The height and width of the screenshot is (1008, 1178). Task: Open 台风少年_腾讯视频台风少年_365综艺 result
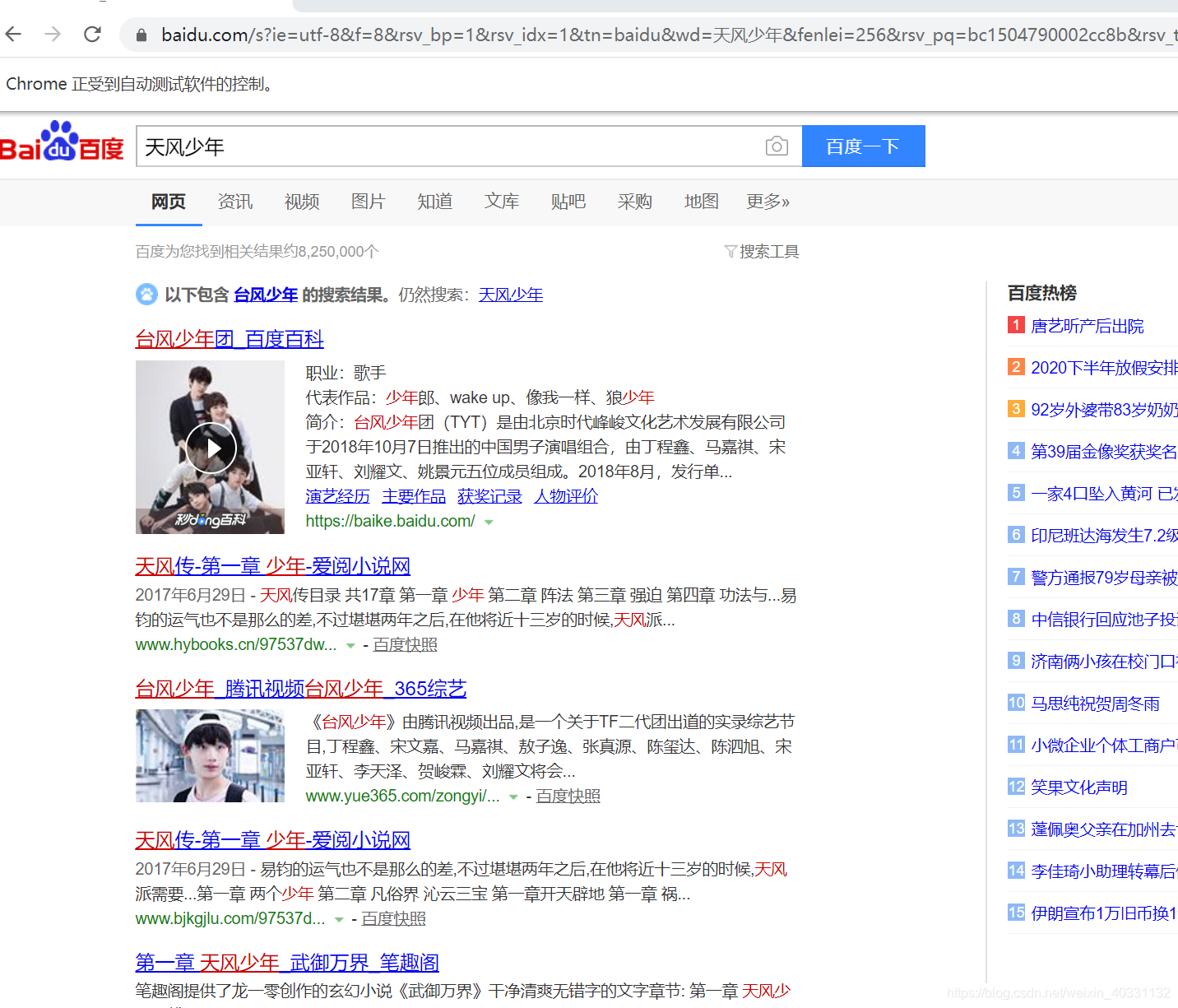tap(301, 689)
